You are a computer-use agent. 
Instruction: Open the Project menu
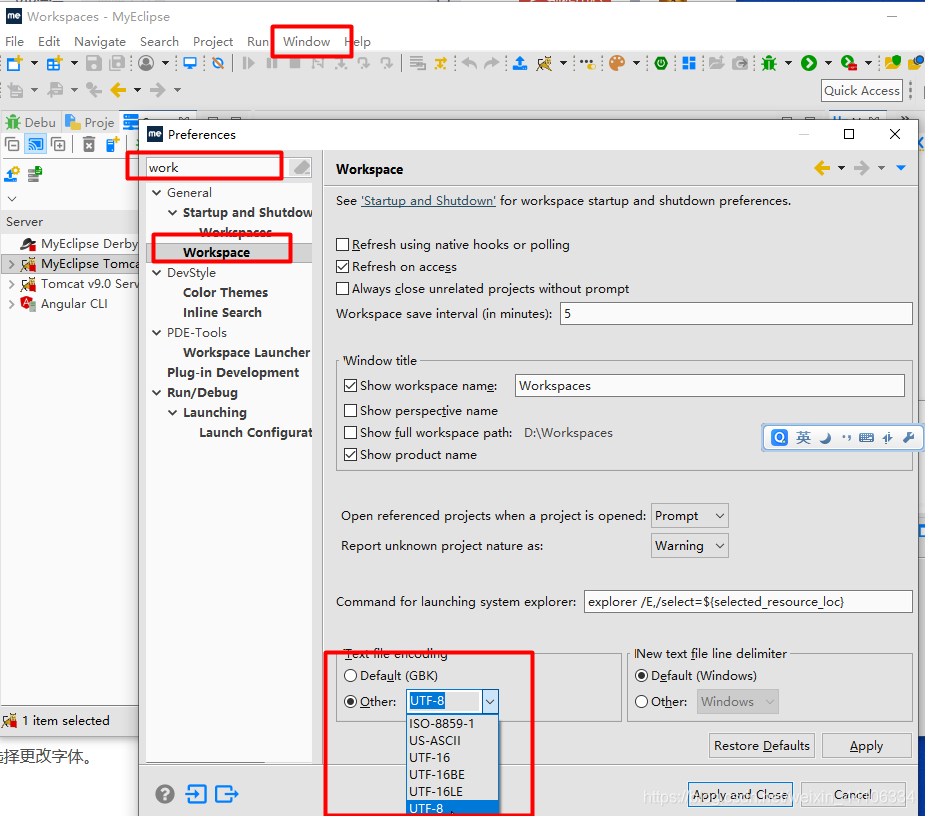(x=213, y=42)
